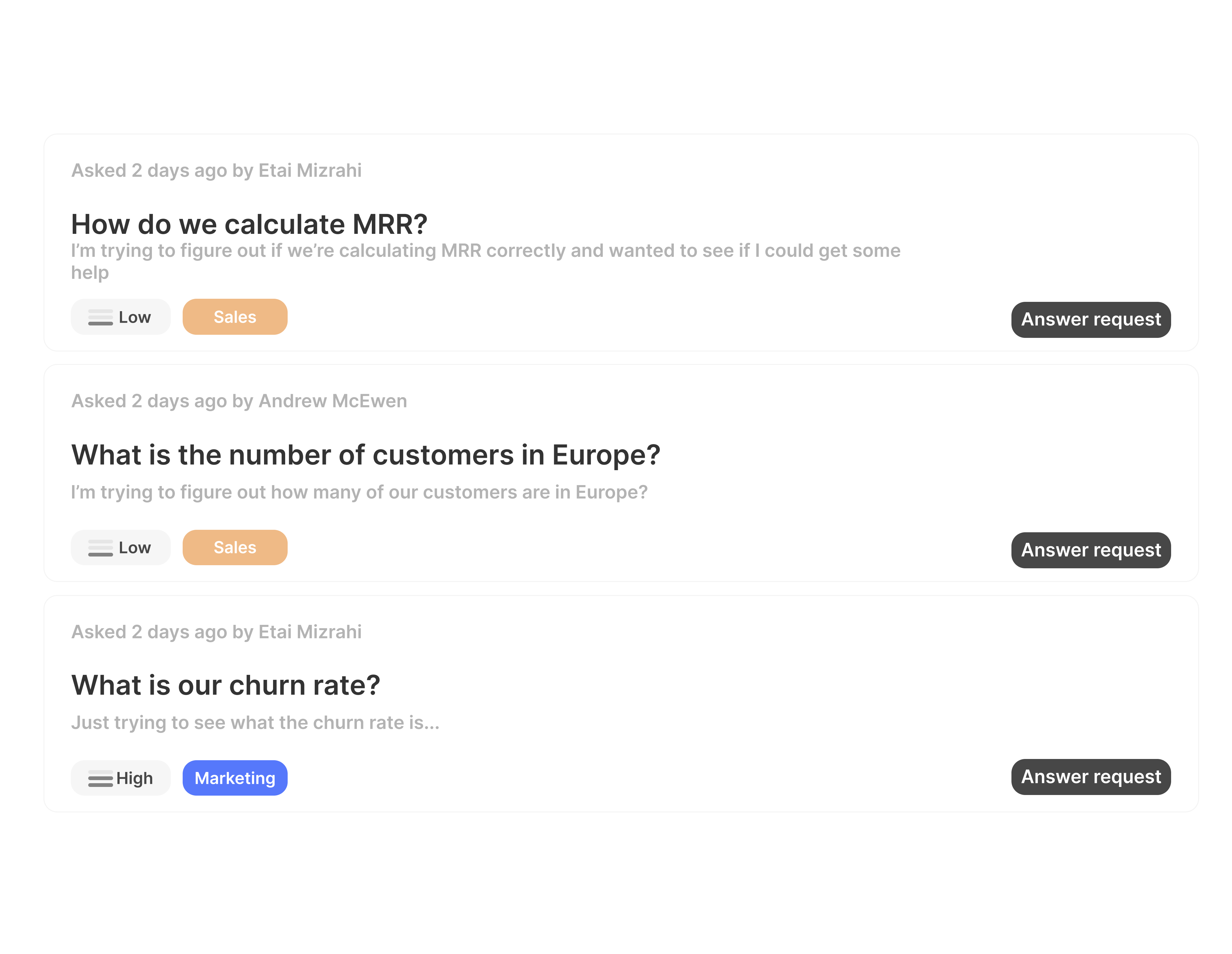
Task: Click Andrew McEwen's asked-by text
Action: 239,401
